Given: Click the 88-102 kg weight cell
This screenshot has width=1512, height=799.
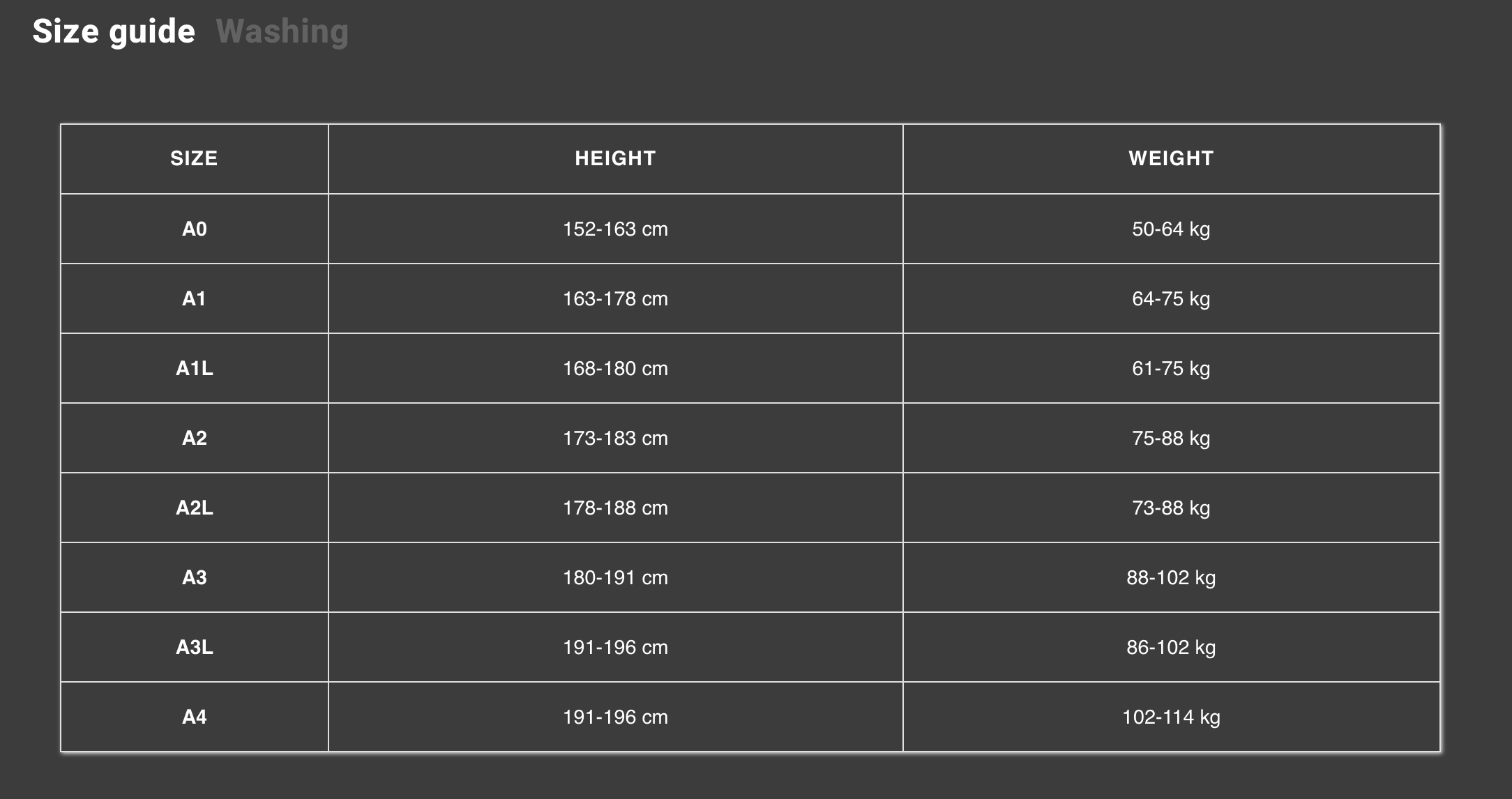Looking at the screenshot, I should coord(1172,577).
